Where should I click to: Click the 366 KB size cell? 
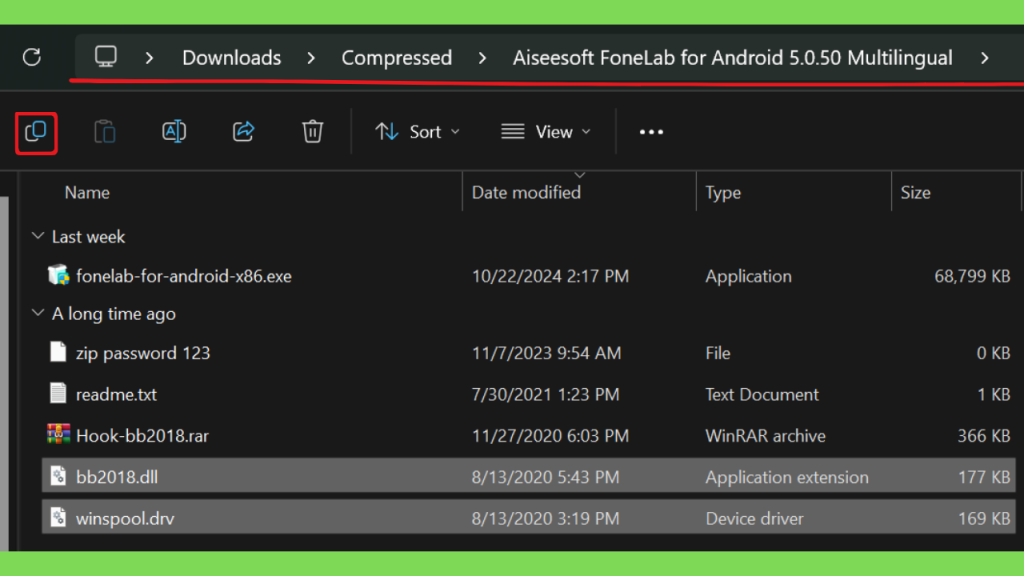984,436
